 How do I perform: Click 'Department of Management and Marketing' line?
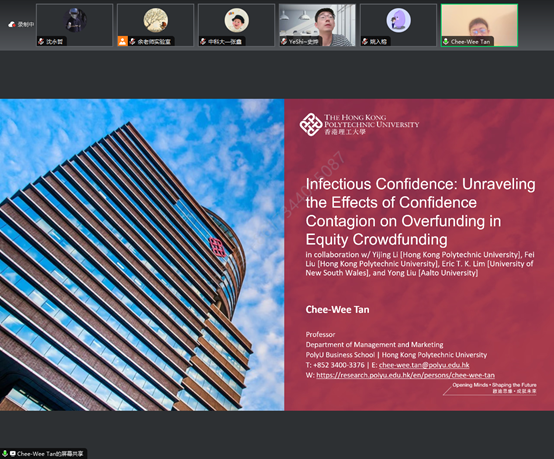(x=375, y=345)
